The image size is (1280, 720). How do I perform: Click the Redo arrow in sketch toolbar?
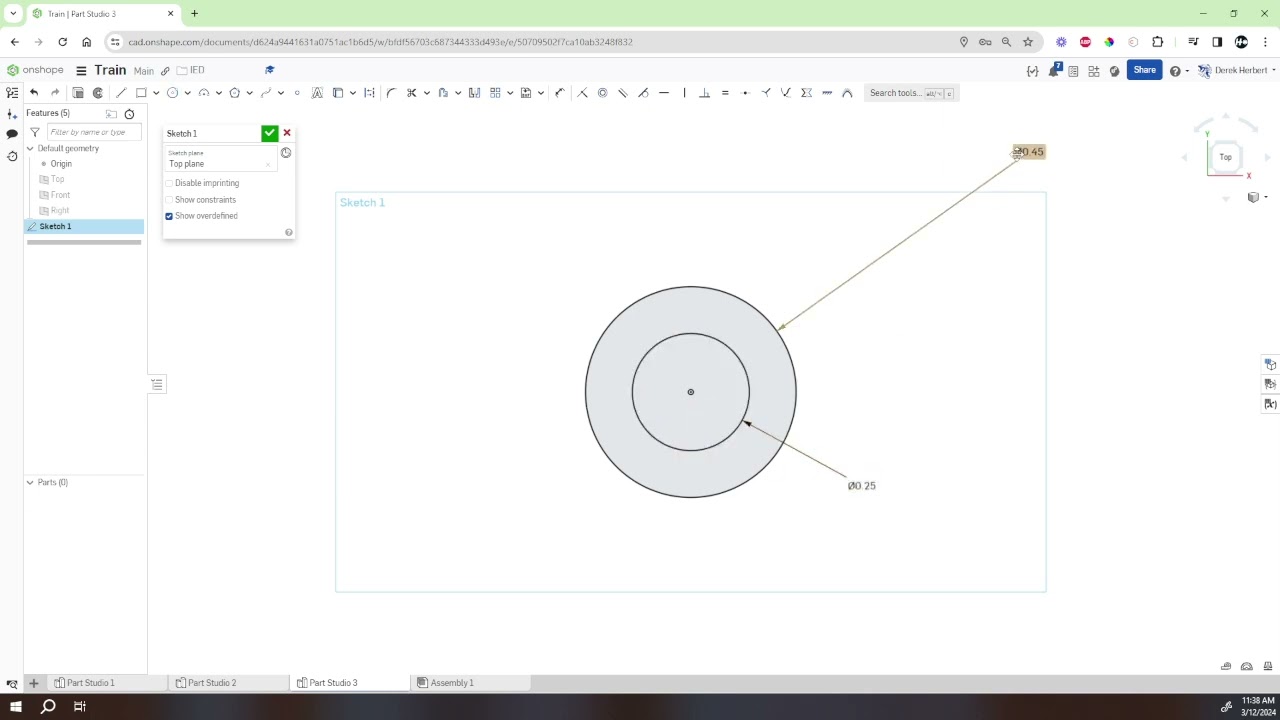click(x=55, y=93)
